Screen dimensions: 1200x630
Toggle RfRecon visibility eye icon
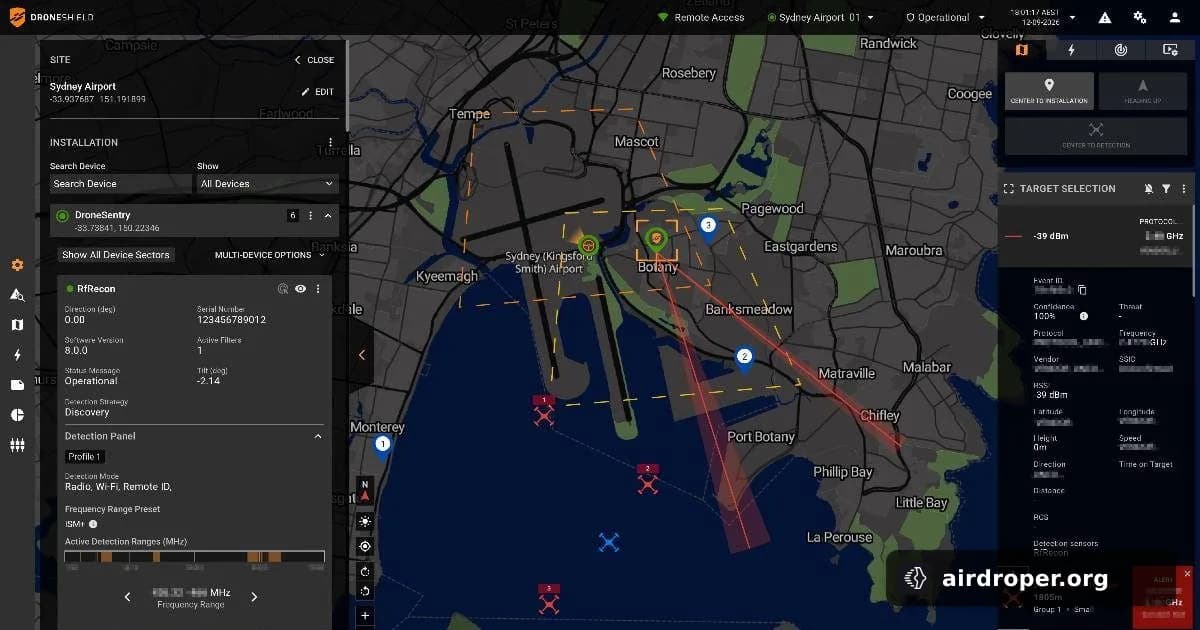[300, 289]
